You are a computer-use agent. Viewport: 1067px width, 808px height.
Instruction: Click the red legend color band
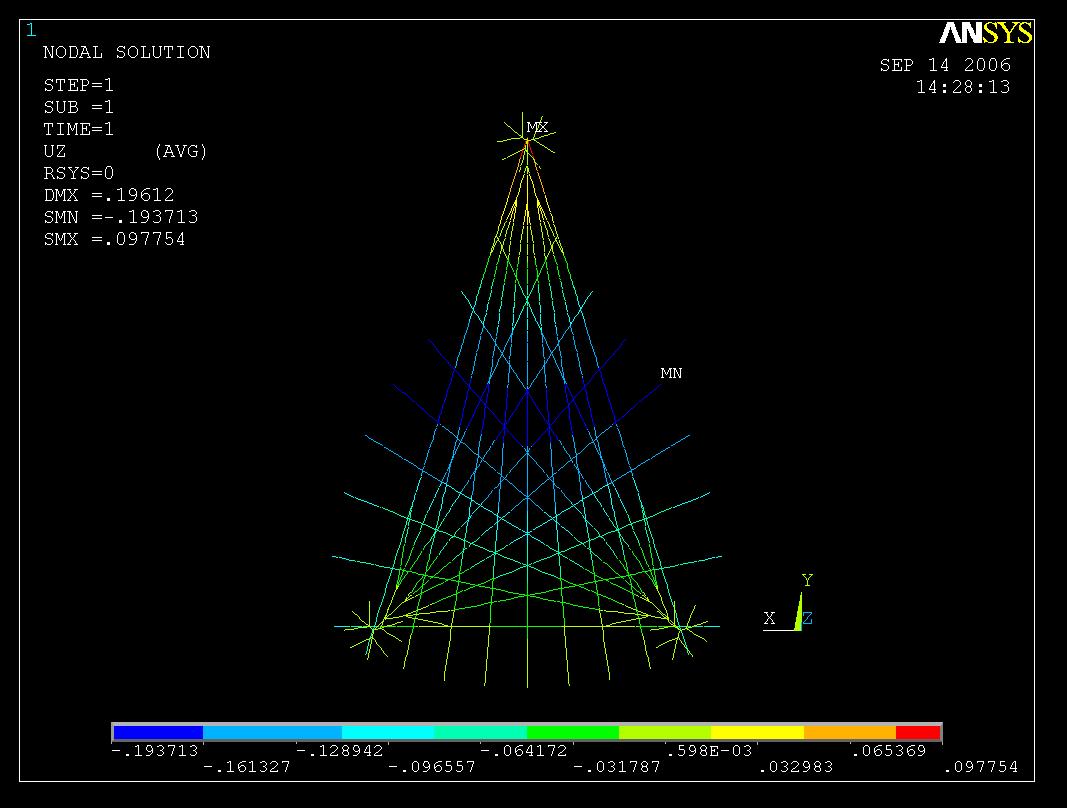point(918,732)
